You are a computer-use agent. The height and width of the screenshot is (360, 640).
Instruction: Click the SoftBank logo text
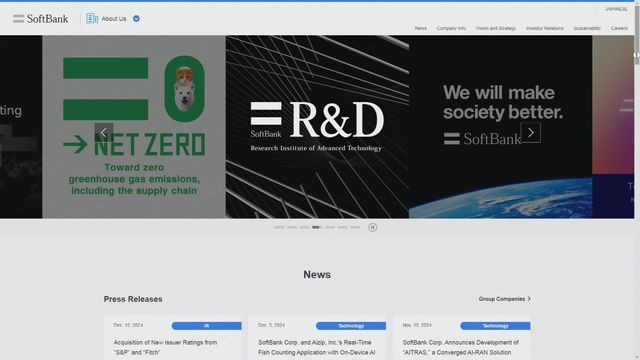47,19
